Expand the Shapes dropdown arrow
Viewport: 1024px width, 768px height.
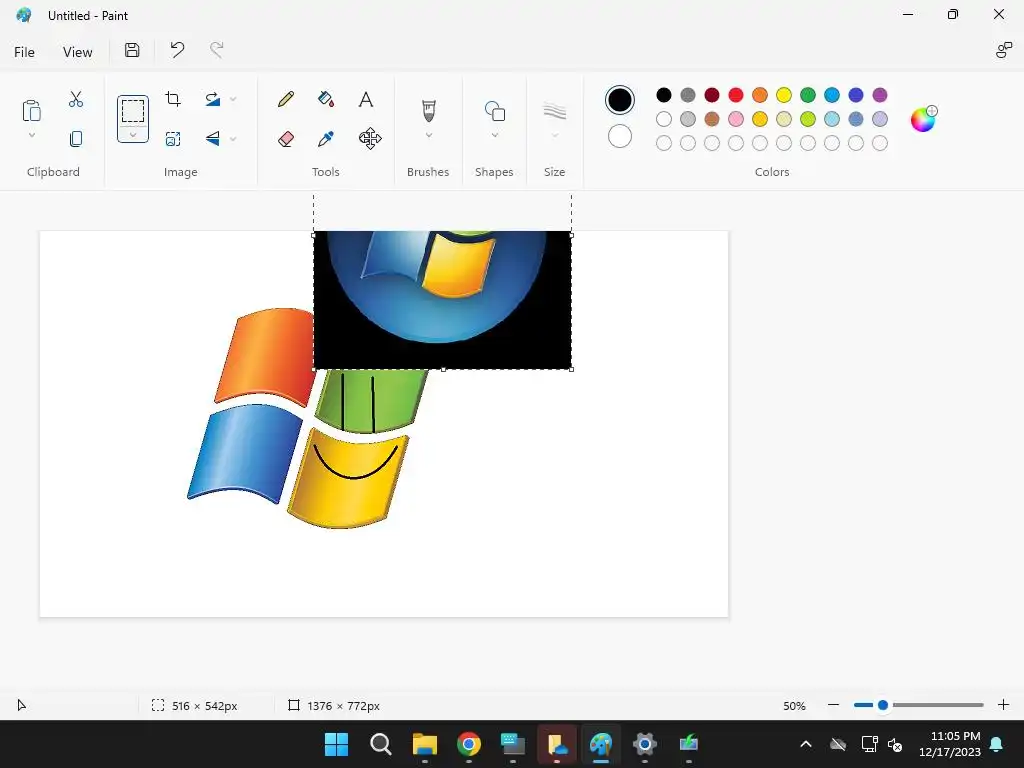[495, 136]
